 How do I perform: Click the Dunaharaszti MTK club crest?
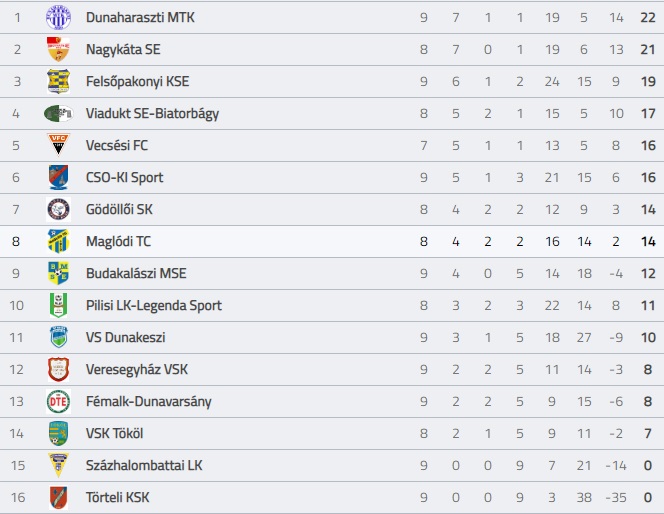pos(58,17)
